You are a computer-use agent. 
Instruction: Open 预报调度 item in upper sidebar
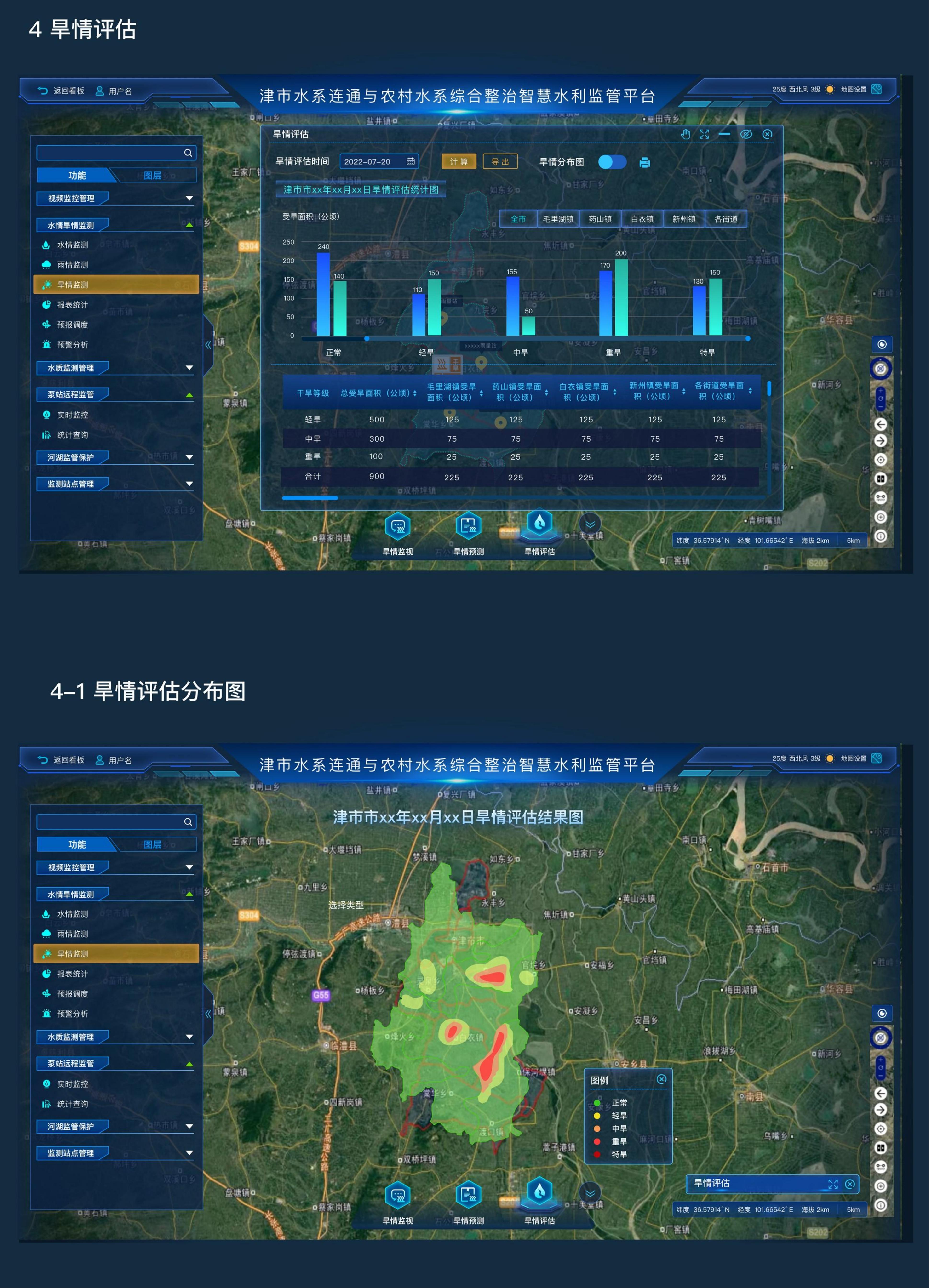[65, 324]
